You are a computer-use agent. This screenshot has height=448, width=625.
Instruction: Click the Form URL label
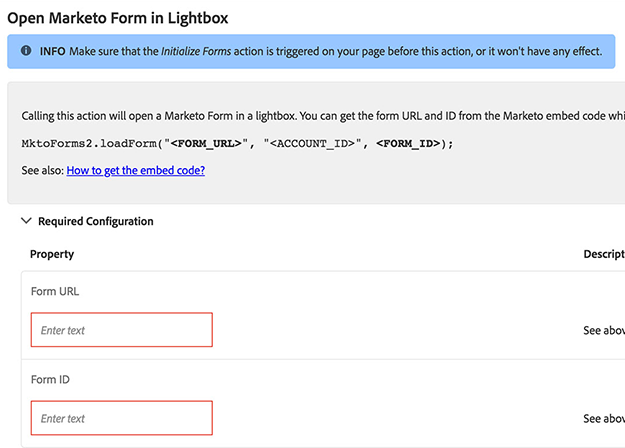pyautogui.click(x=55, y=291)
